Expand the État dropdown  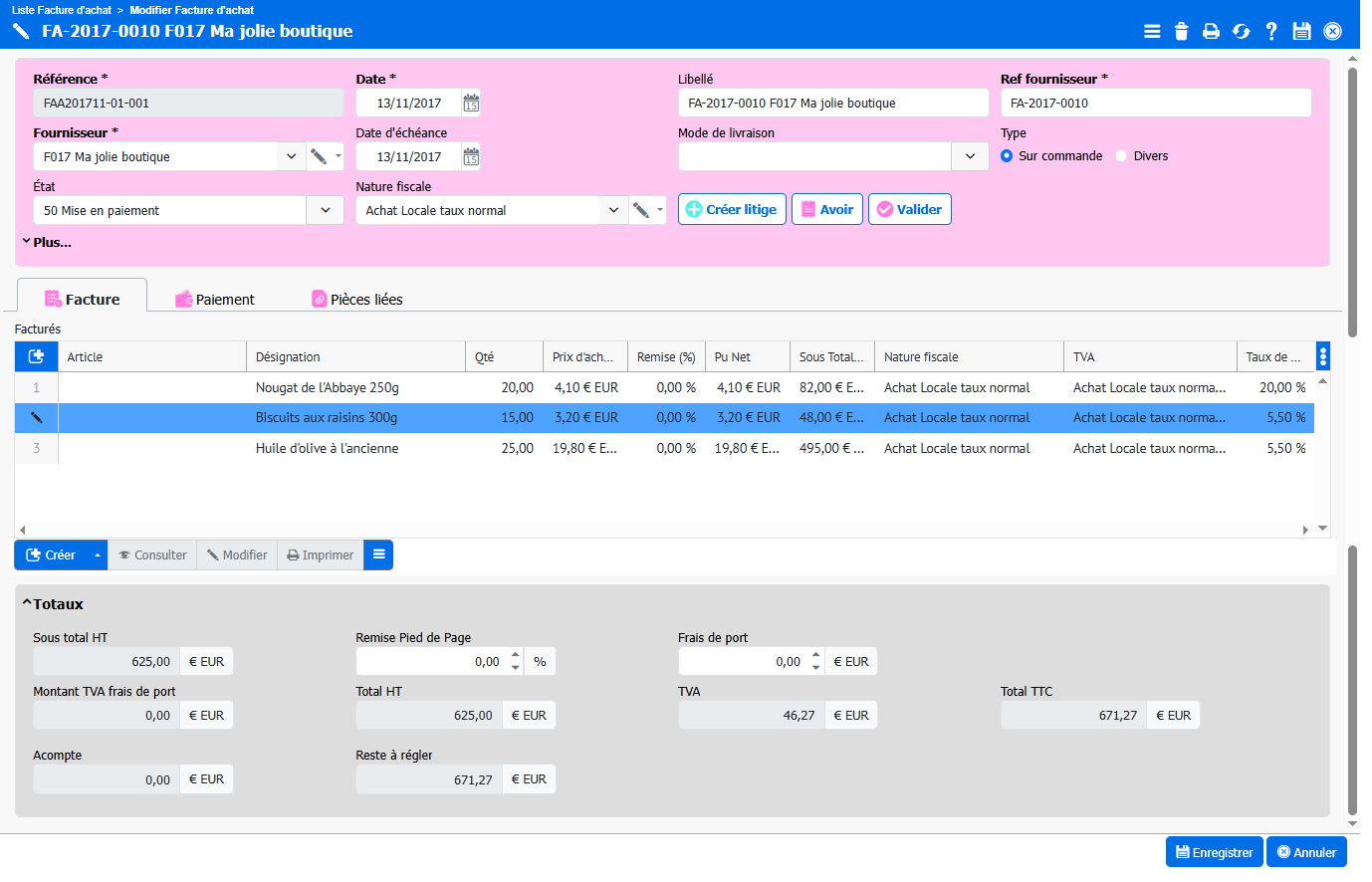(325, 210)
